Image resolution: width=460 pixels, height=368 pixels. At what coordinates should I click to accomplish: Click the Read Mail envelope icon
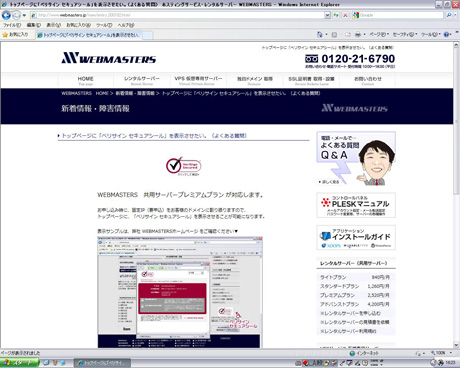click(x=348, y=34)
